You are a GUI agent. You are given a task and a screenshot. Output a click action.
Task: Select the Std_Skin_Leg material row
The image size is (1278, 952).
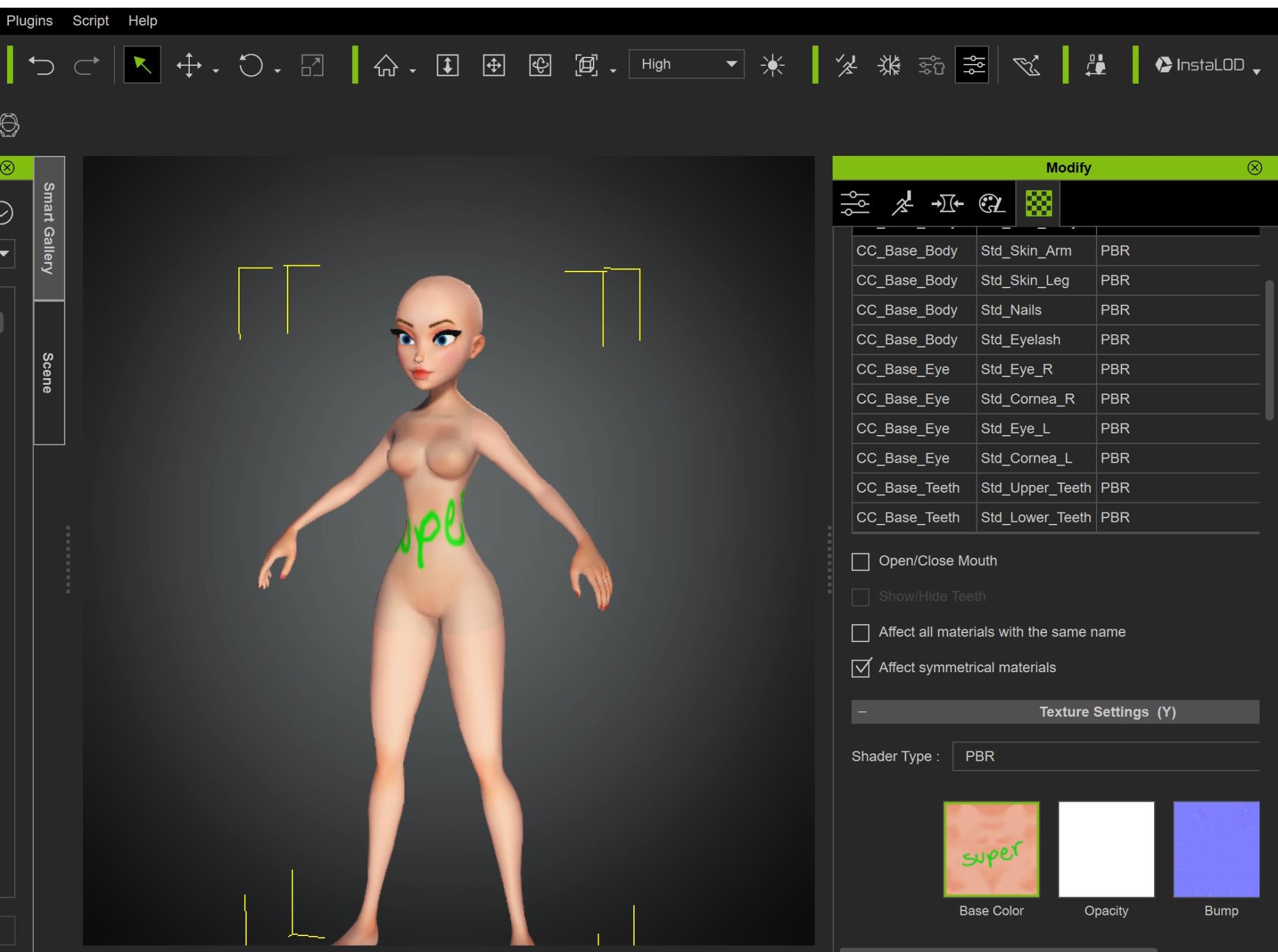pyautogui.click(x=1056, y=280)
